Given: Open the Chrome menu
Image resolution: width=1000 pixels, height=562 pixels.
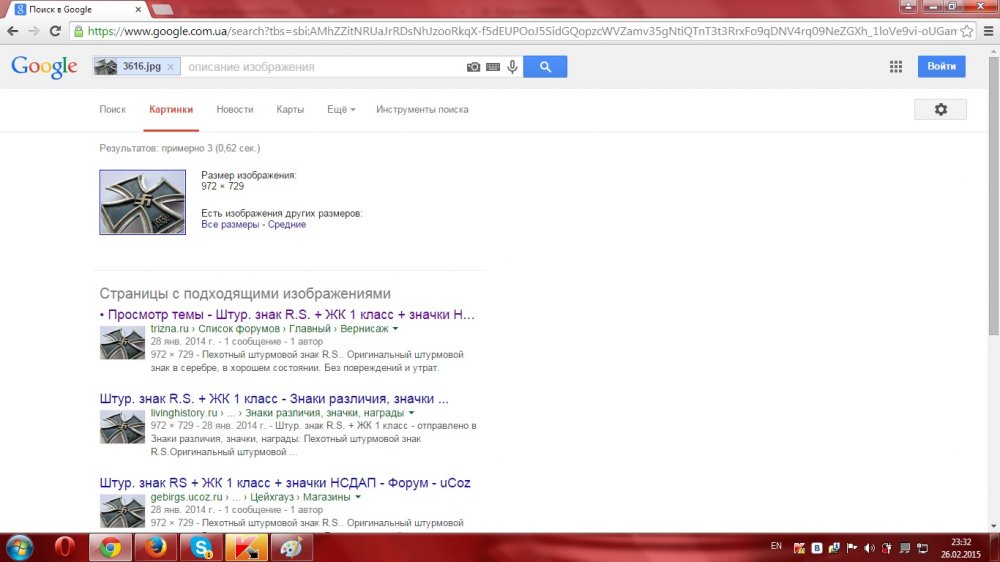Looking at the screenshot, I should click(989, 31).
